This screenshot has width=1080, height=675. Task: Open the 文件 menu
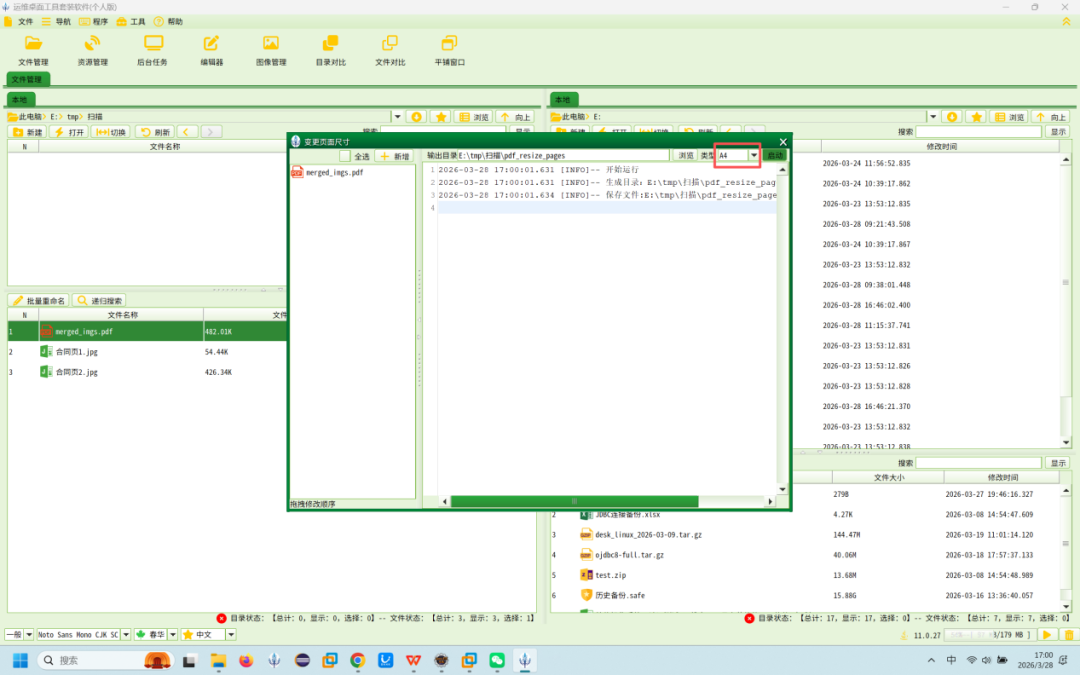19,21
